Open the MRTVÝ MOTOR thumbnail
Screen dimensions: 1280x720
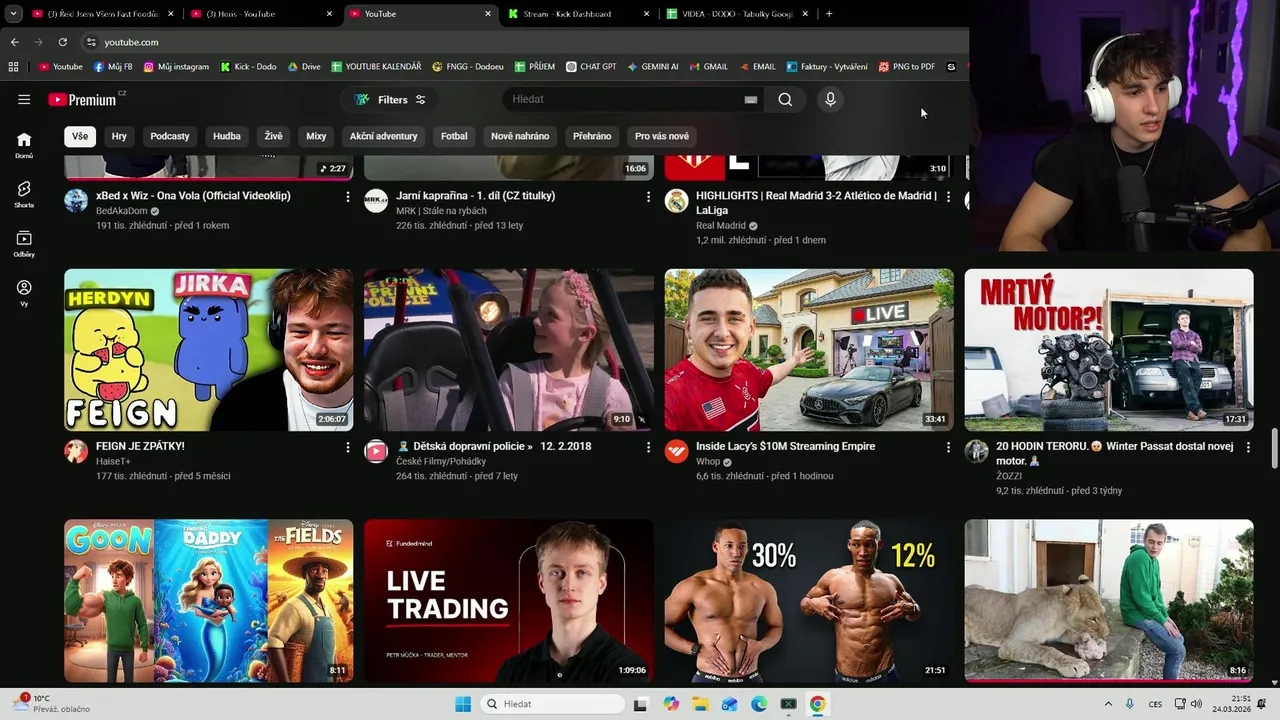point(1109,350)
